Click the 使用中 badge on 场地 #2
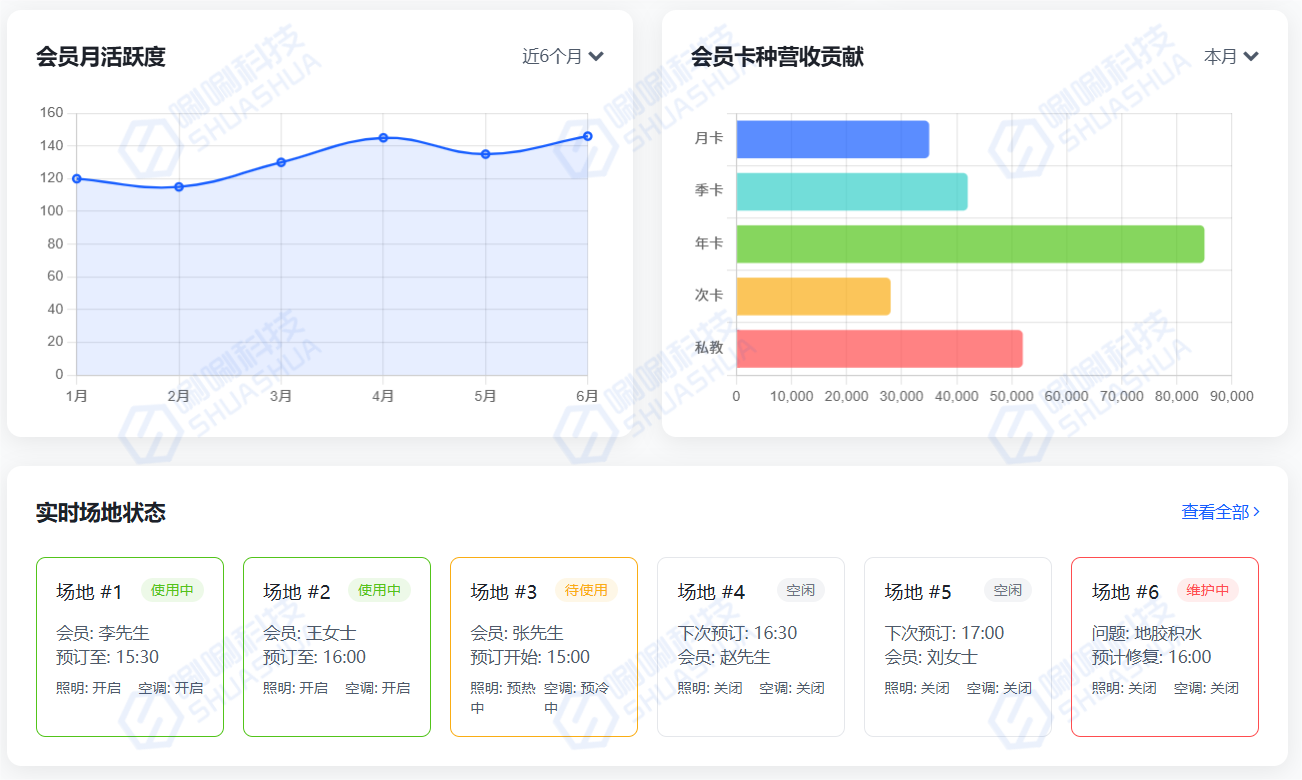The image size is (1302, 780). (379, 590)
